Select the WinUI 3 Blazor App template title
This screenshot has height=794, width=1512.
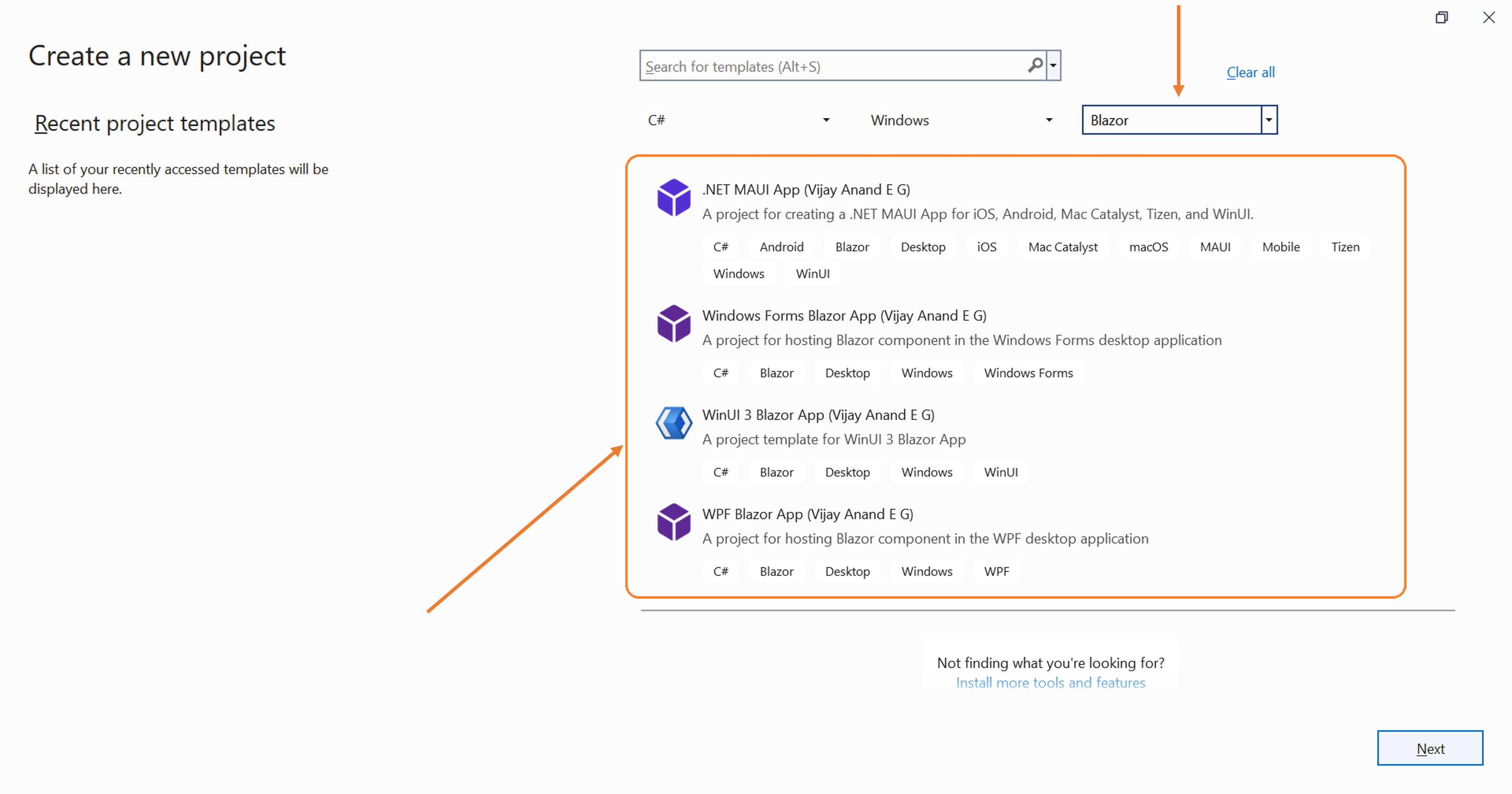[x=818, y=415]
